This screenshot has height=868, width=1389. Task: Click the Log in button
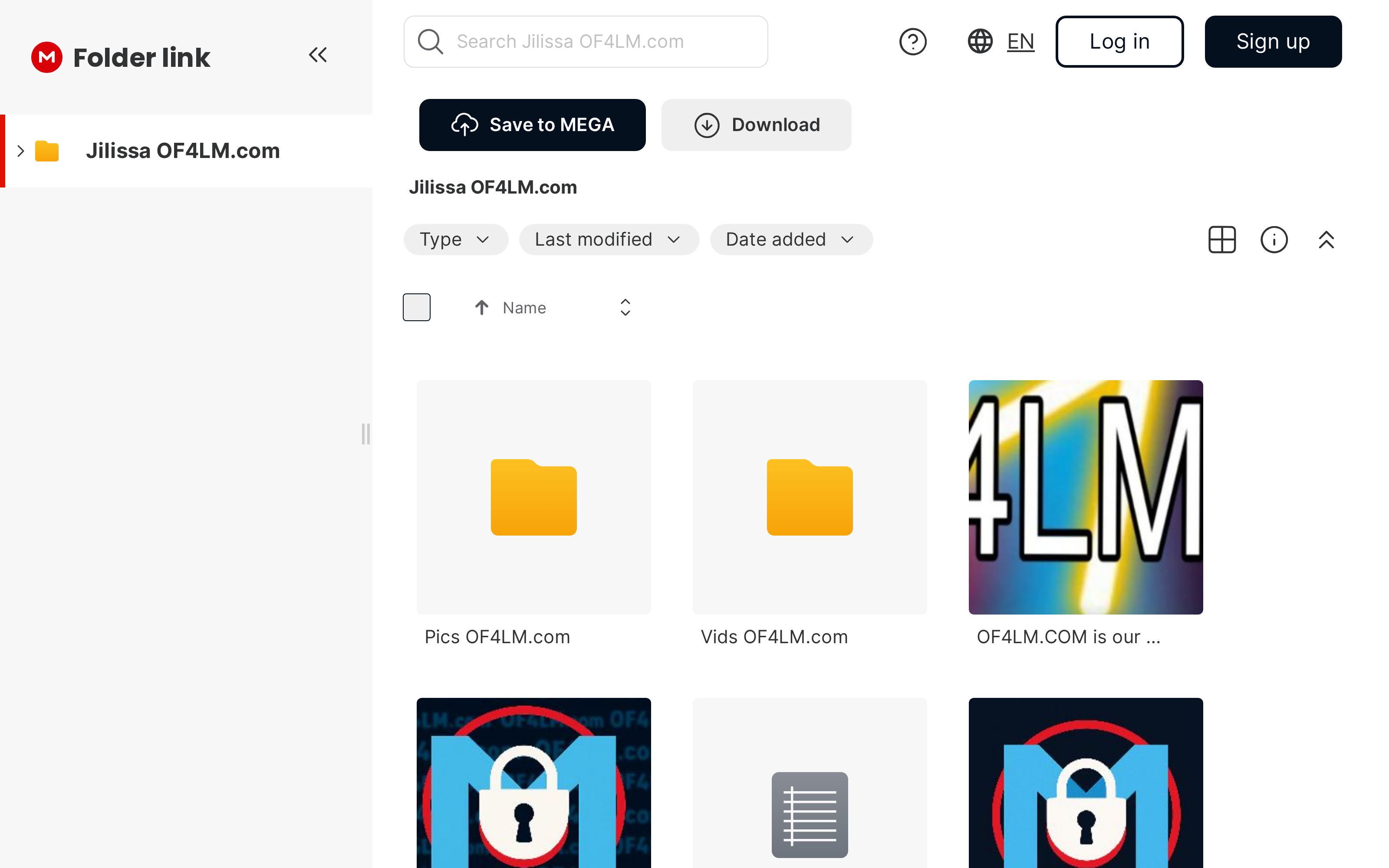coord(1119,41)
